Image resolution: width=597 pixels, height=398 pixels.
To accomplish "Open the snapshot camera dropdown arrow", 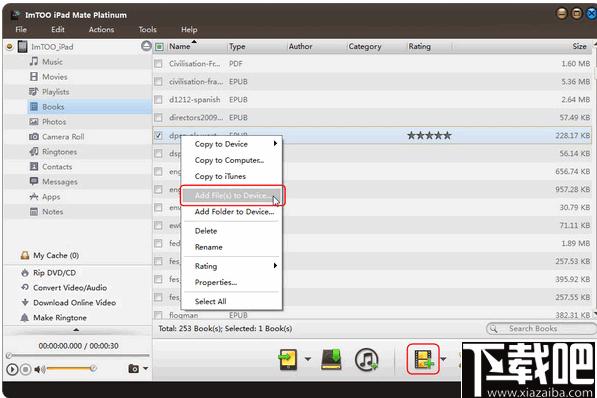I will (x=145, y=368).
